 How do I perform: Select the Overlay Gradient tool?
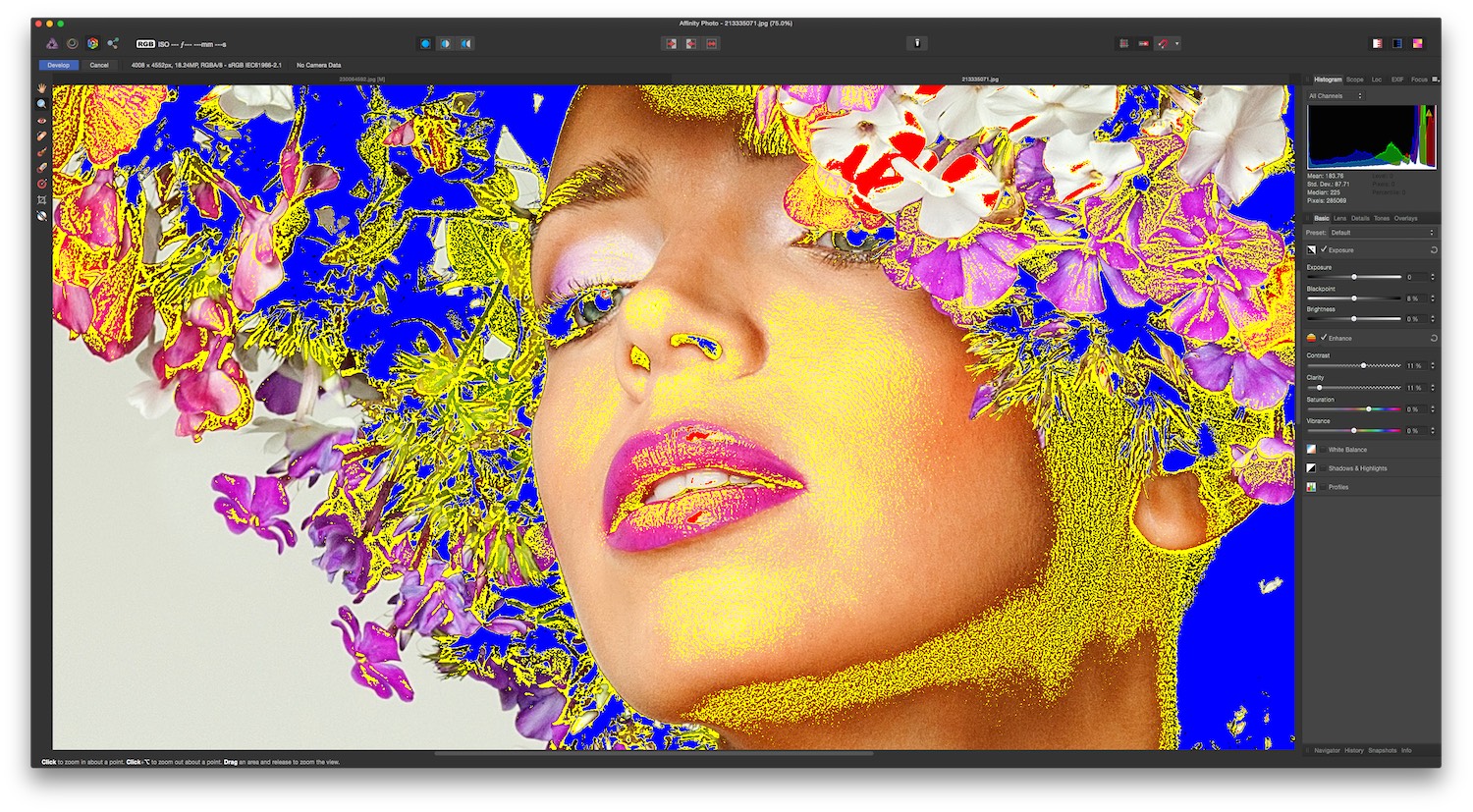(42, 184)
